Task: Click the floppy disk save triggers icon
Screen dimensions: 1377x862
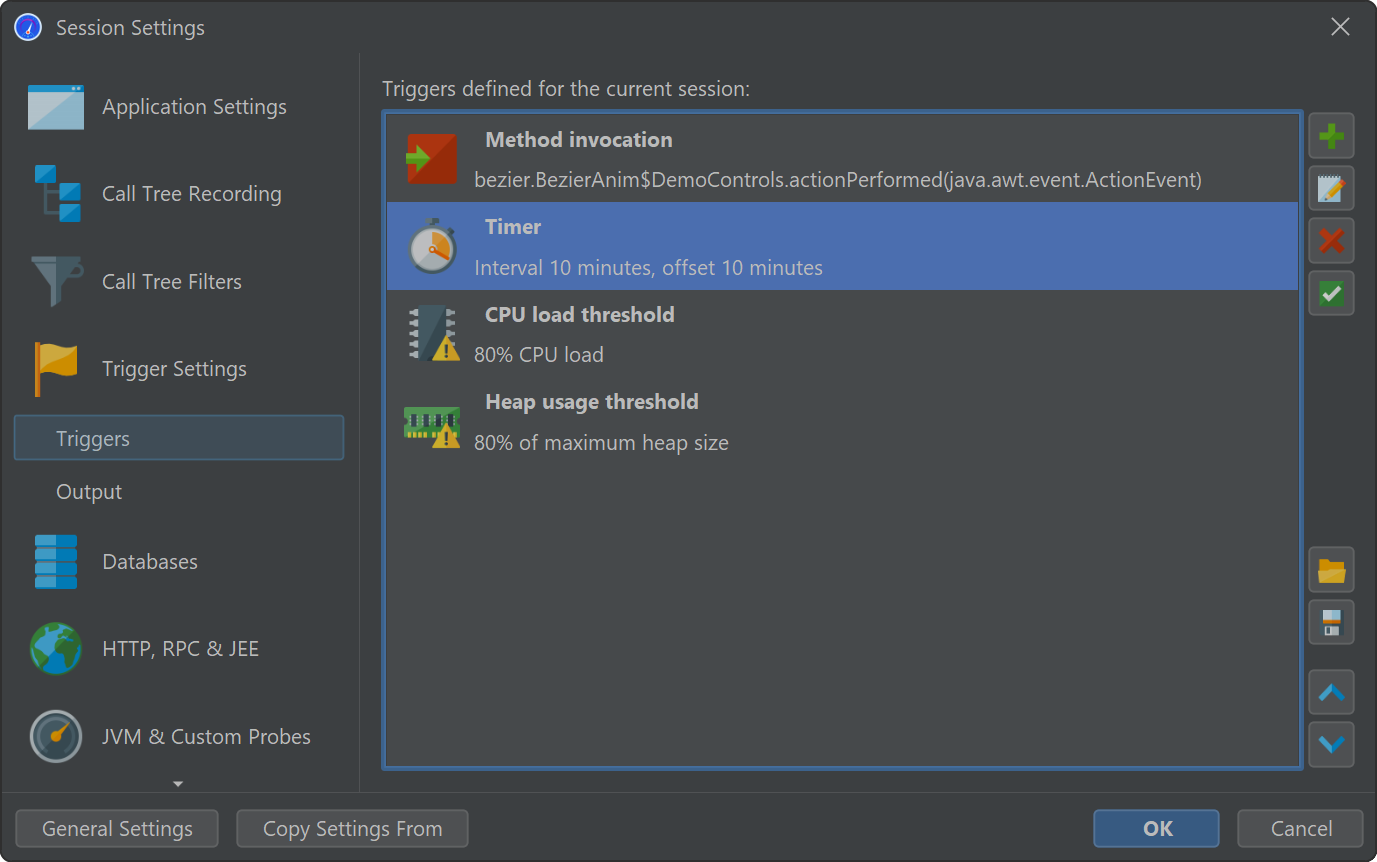Action: coord(1331,622)
